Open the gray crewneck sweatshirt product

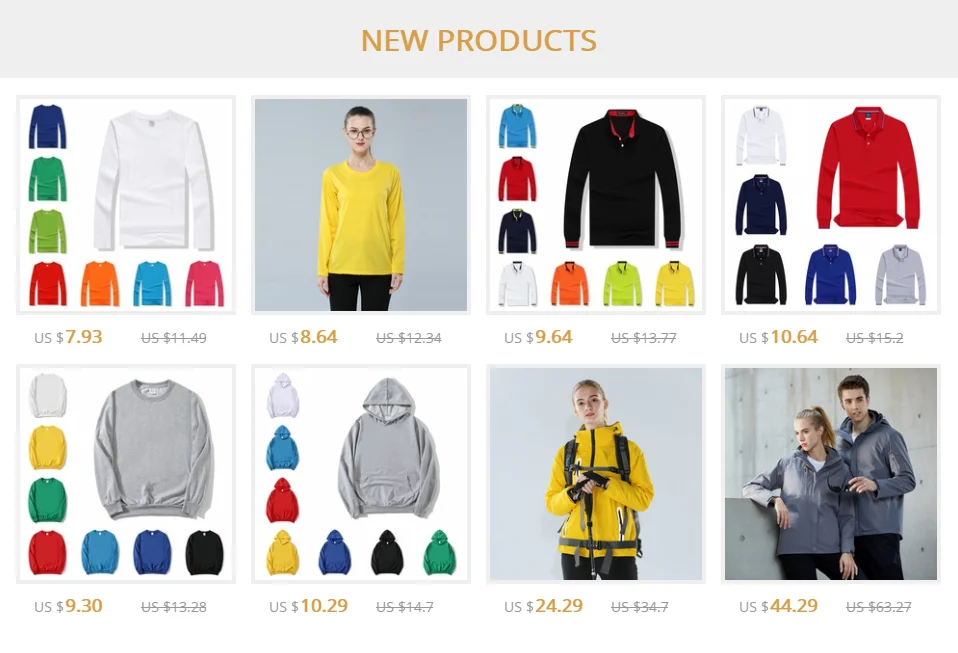coord(126,474)
